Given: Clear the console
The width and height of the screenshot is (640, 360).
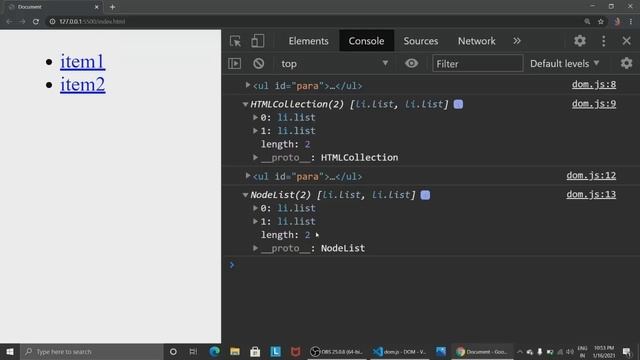Looking at the screenshot, I should click(x=258, y=64).
